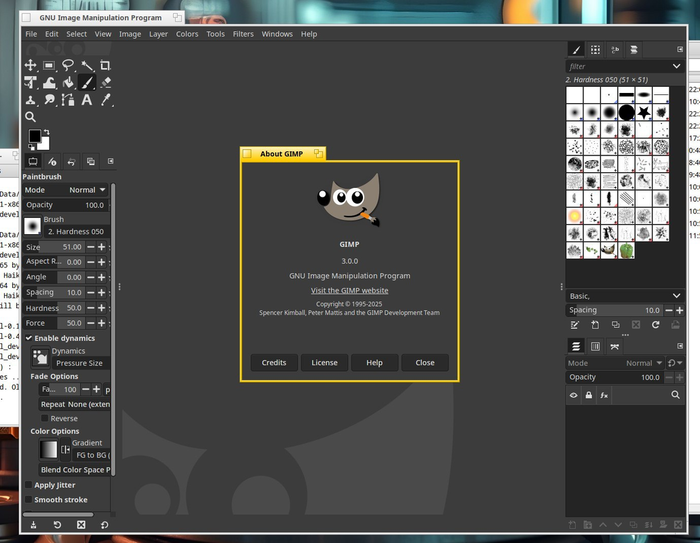
Task: Select the Zoom magnifier tool
Action: click(x=30, y=117)
